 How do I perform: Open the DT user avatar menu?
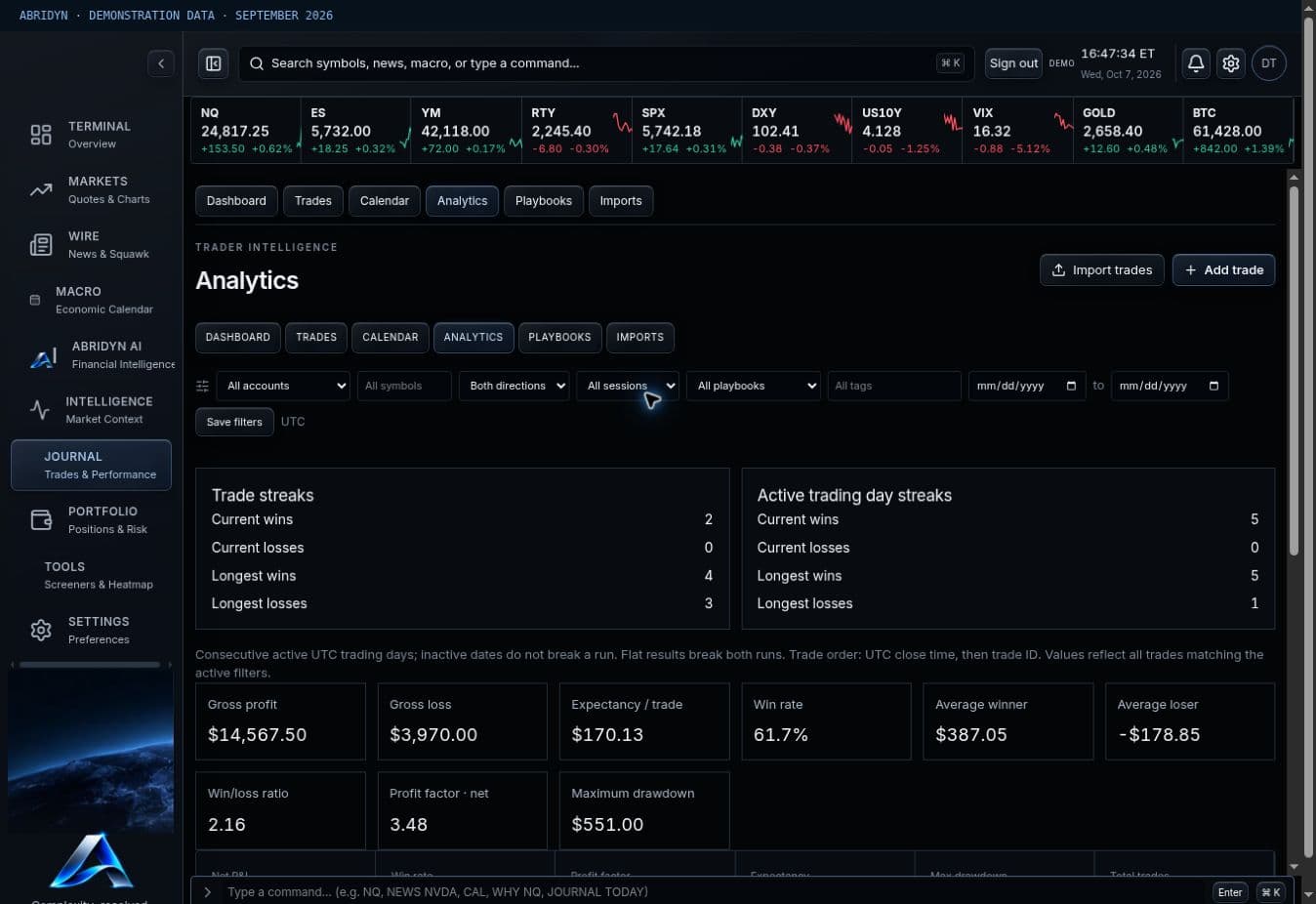coord(1269,63)
